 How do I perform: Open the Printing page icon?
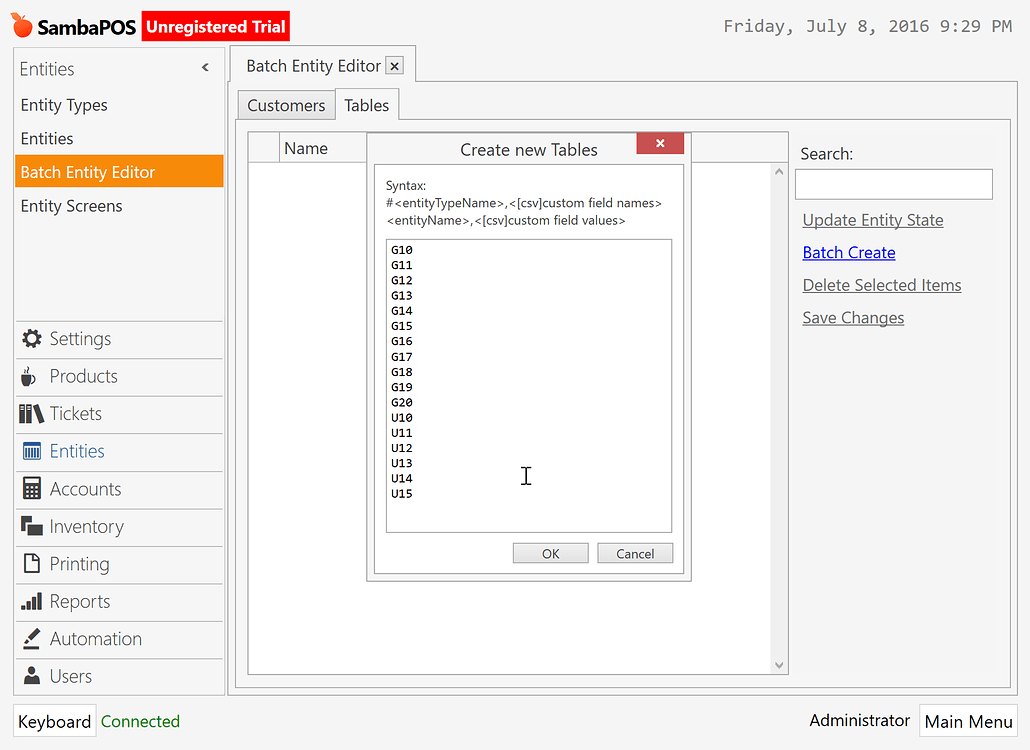pyautogui.click(x=30, y=564)
